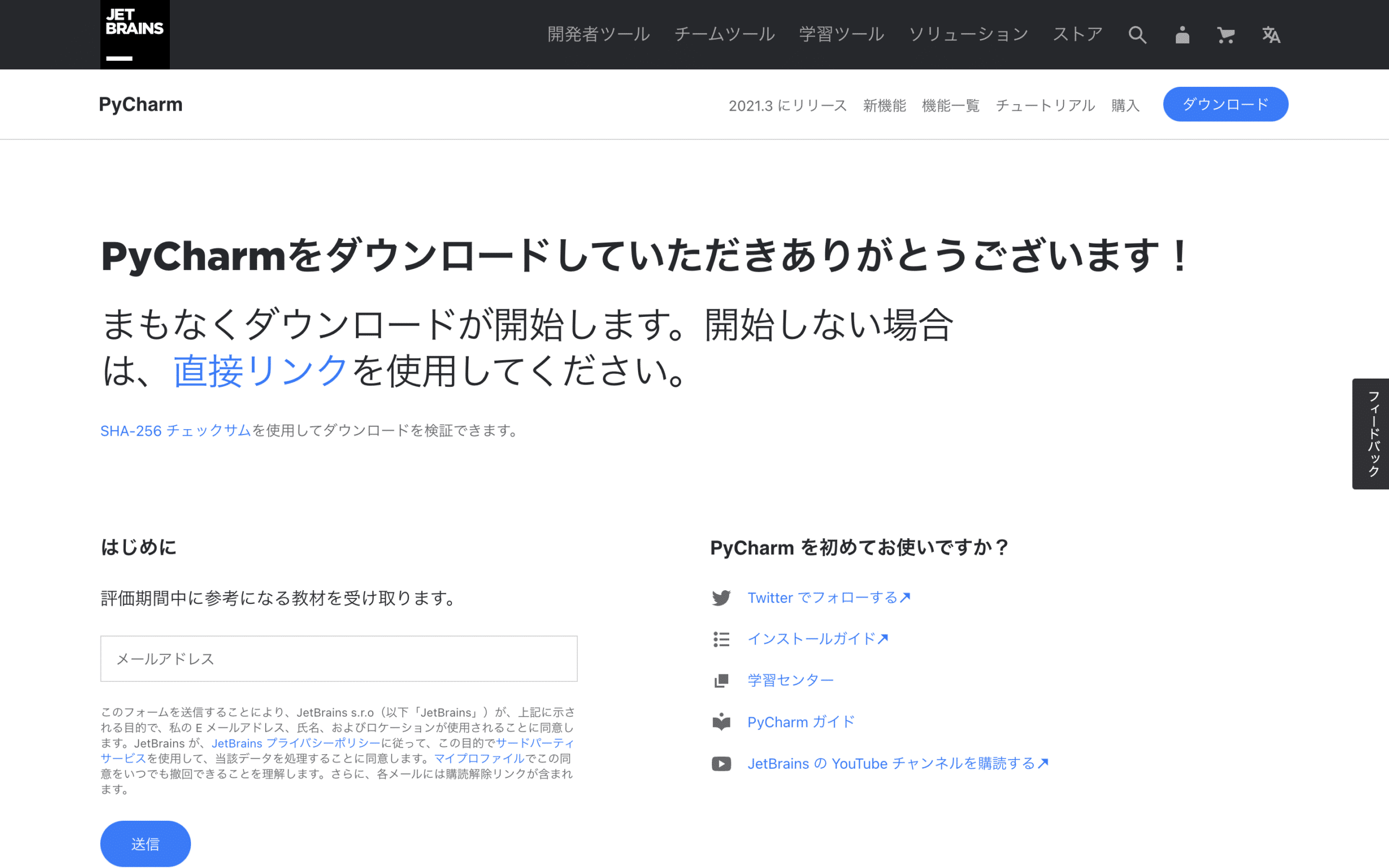Screen dimensions: 1389x868
Task: Open the 学習ツール menu
Action: [842, 34]
